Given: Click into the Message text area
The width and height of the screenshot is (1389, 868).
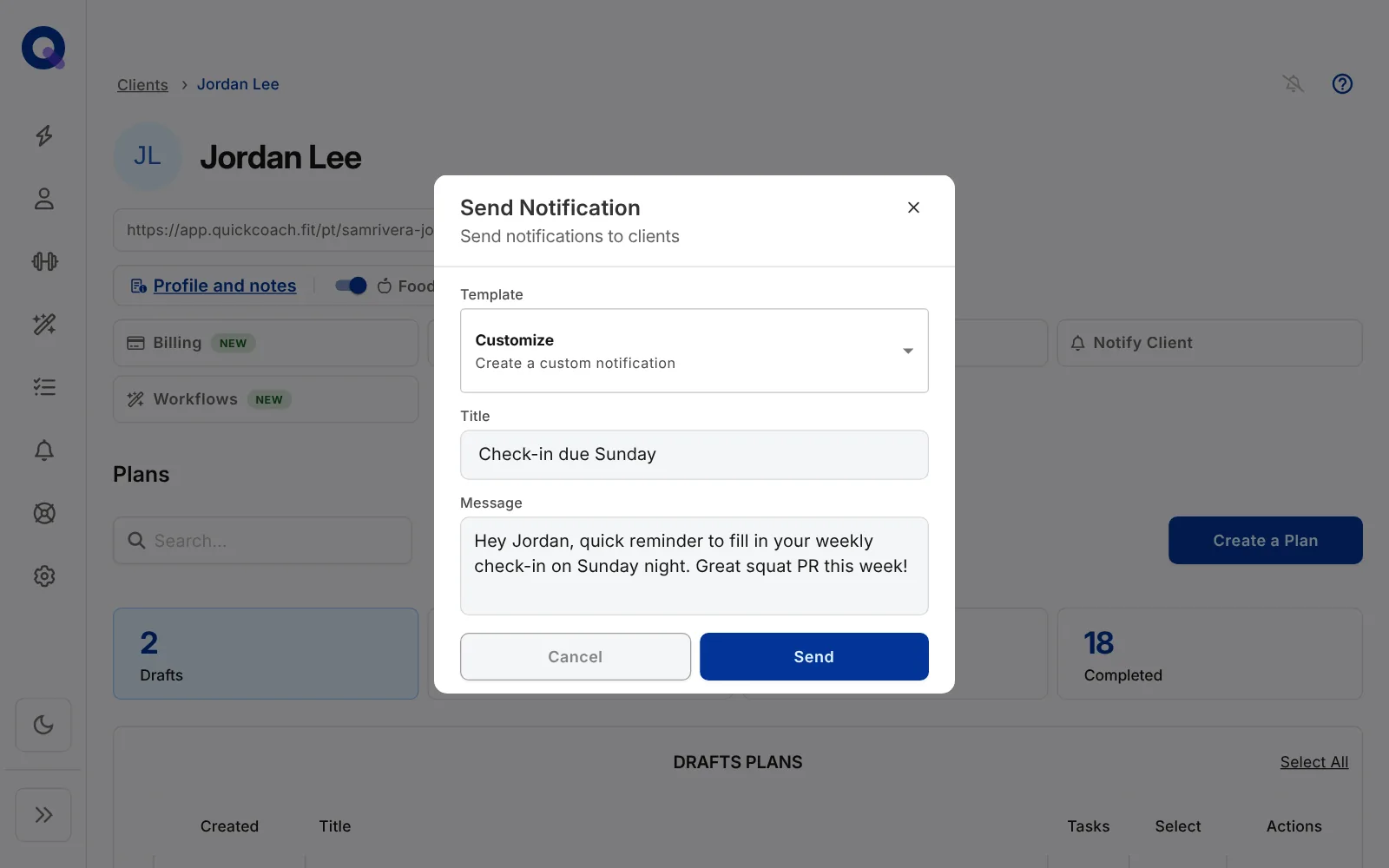Looking at the screenshot, I should pyautogui.click(x=694, y=566).
